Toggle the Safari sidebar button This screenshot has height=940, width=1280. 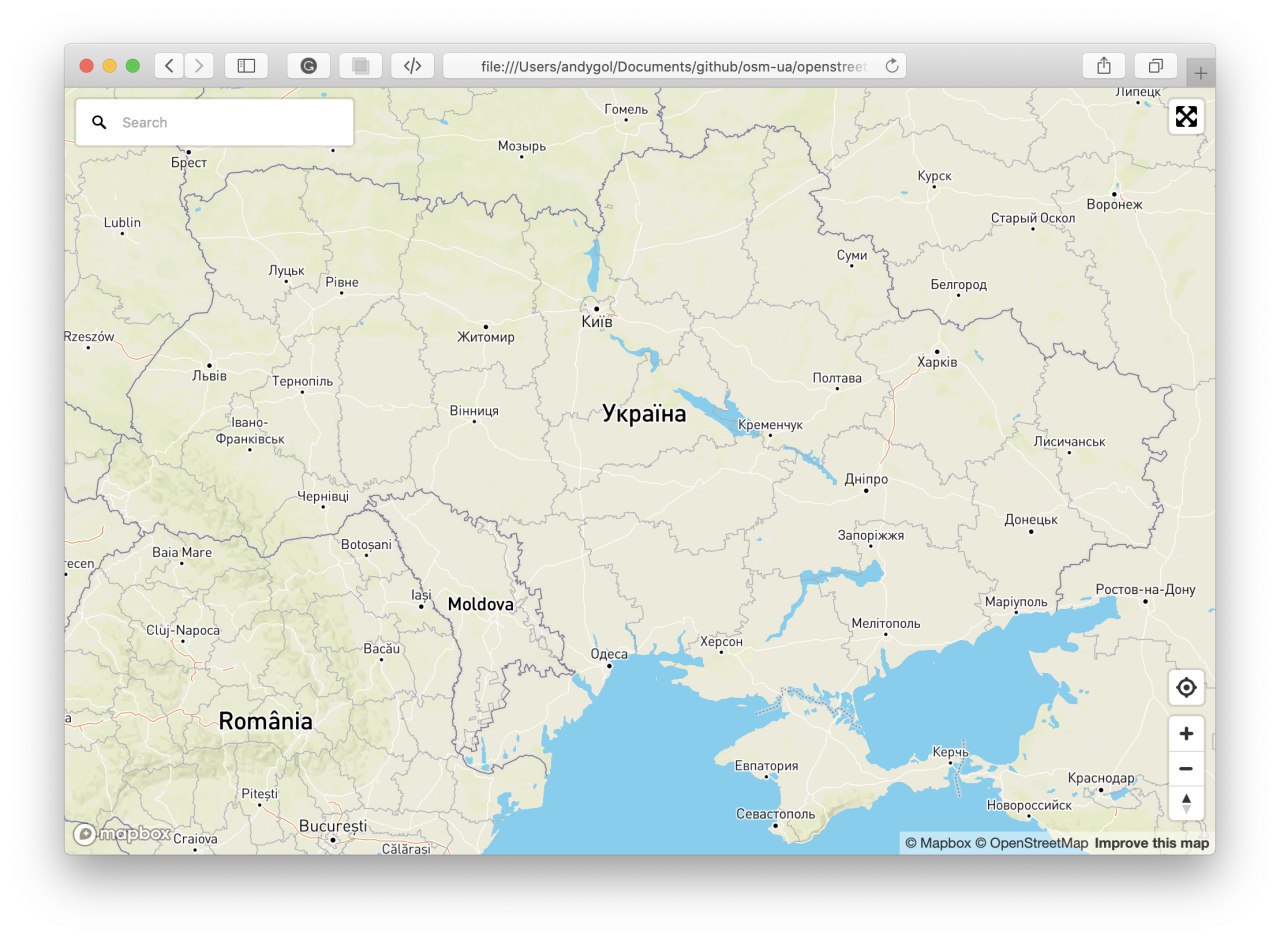tap(246, 66)
